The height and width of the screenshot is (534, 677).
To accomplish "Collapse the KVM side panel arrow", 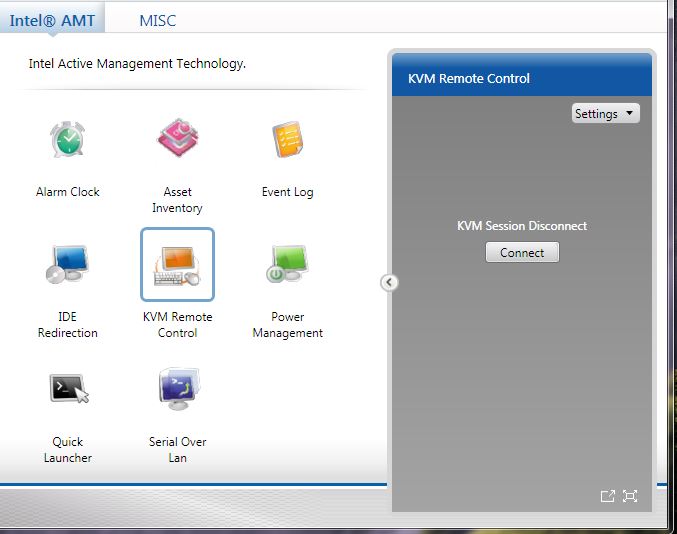I will click(389, 282).
